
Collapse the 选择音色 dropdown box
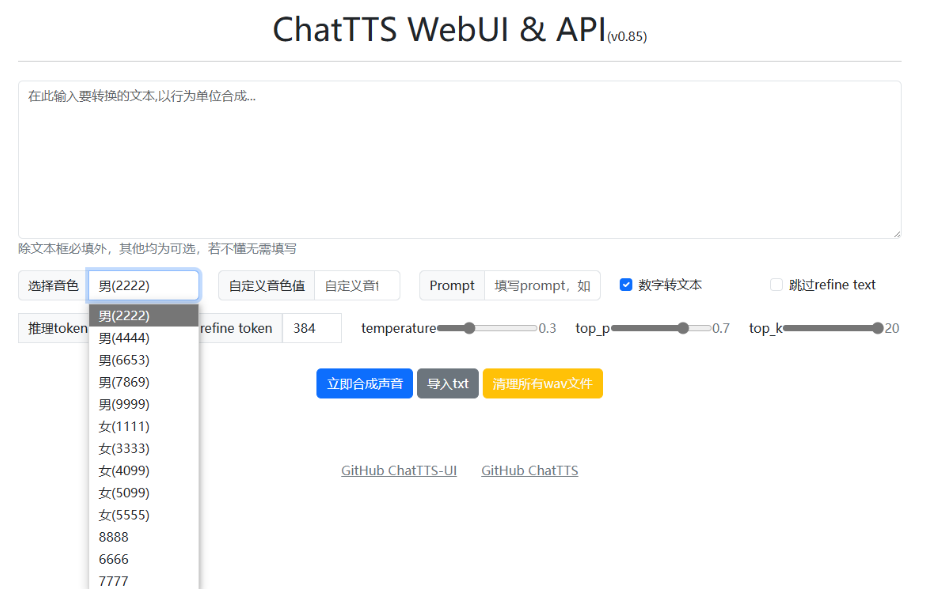pyautogui.click(x=143, y=285)
